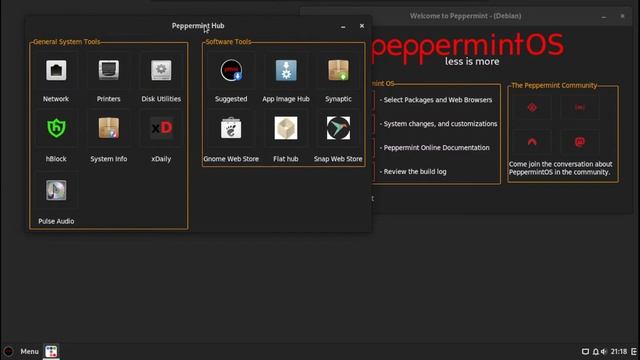Open the Network tool icon
Viewport: 640px width, 360px height.
coord(56,71)
